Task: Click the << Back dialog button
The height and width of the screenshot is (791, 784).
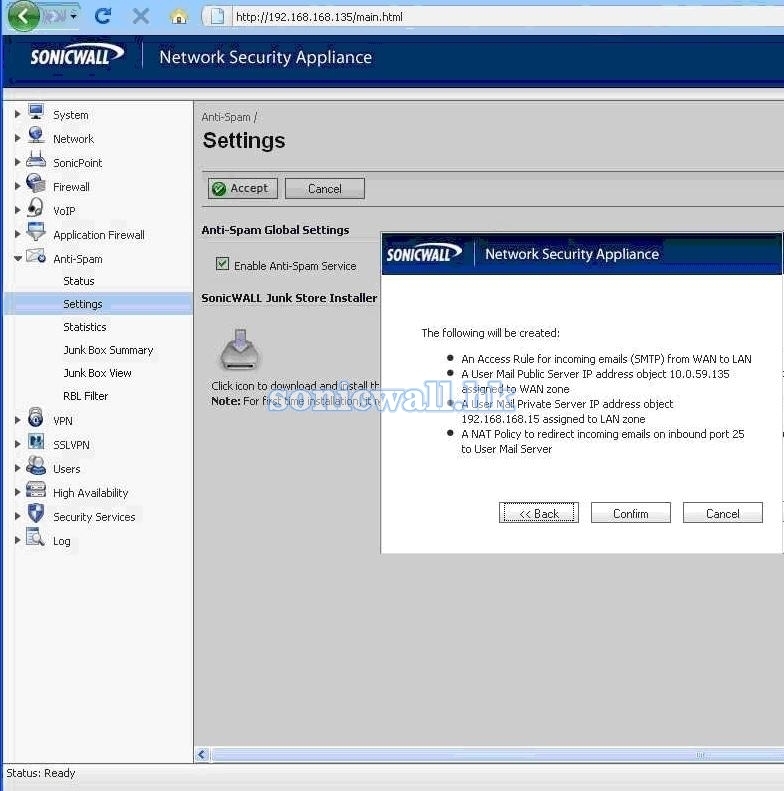Action: point(539,513)
